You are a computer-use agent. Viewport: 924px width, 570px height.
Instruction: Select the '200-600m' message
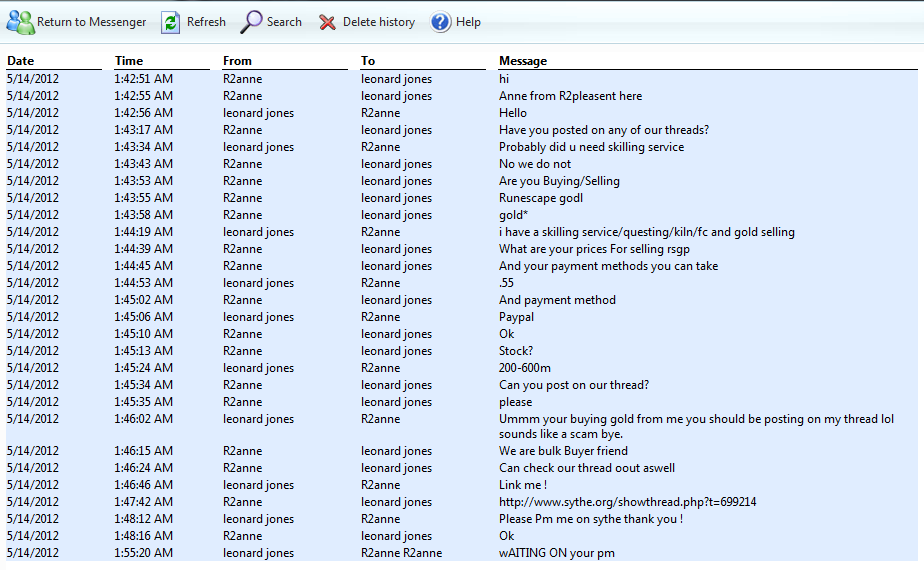524,368
